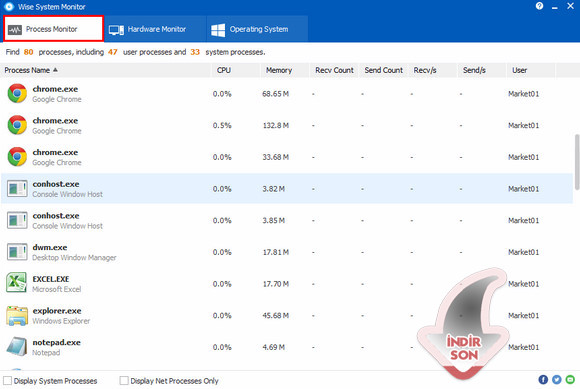The image size is (580, 389).
Task: Sort by Send/s column header
Action: pos(482,70)
